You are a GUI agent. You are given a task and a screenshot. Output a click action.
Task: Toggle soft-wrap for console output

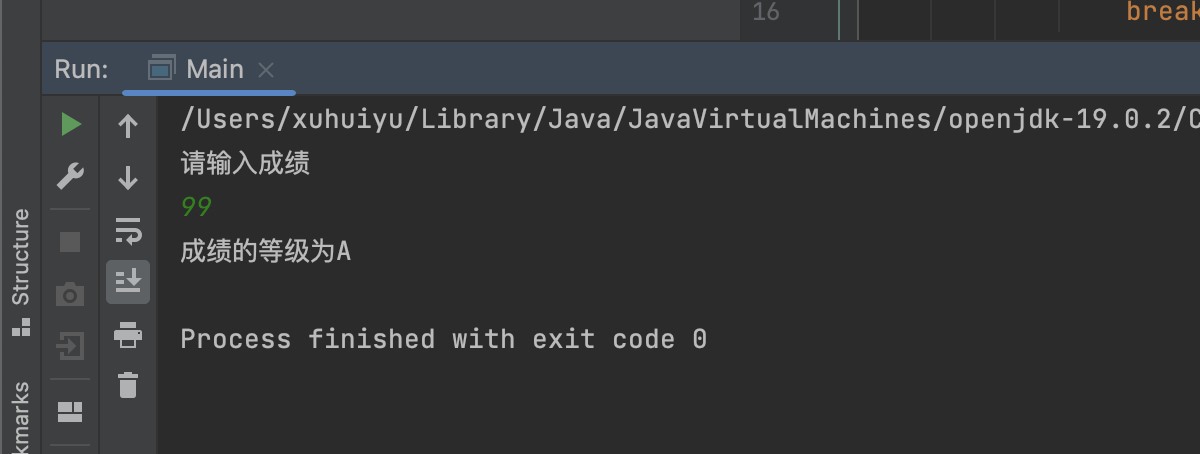point(128,230)
